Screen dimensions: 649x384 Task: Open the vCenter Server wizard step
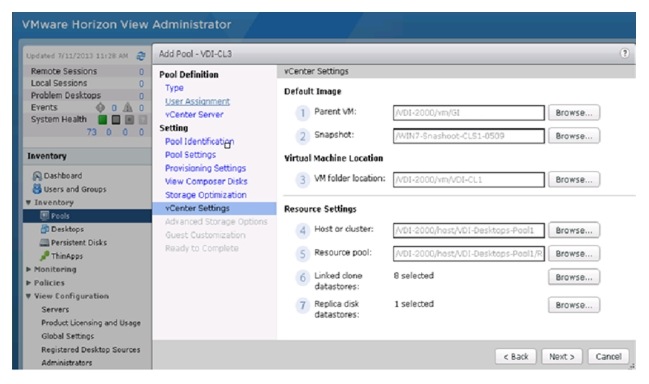(x=194, y=115)
